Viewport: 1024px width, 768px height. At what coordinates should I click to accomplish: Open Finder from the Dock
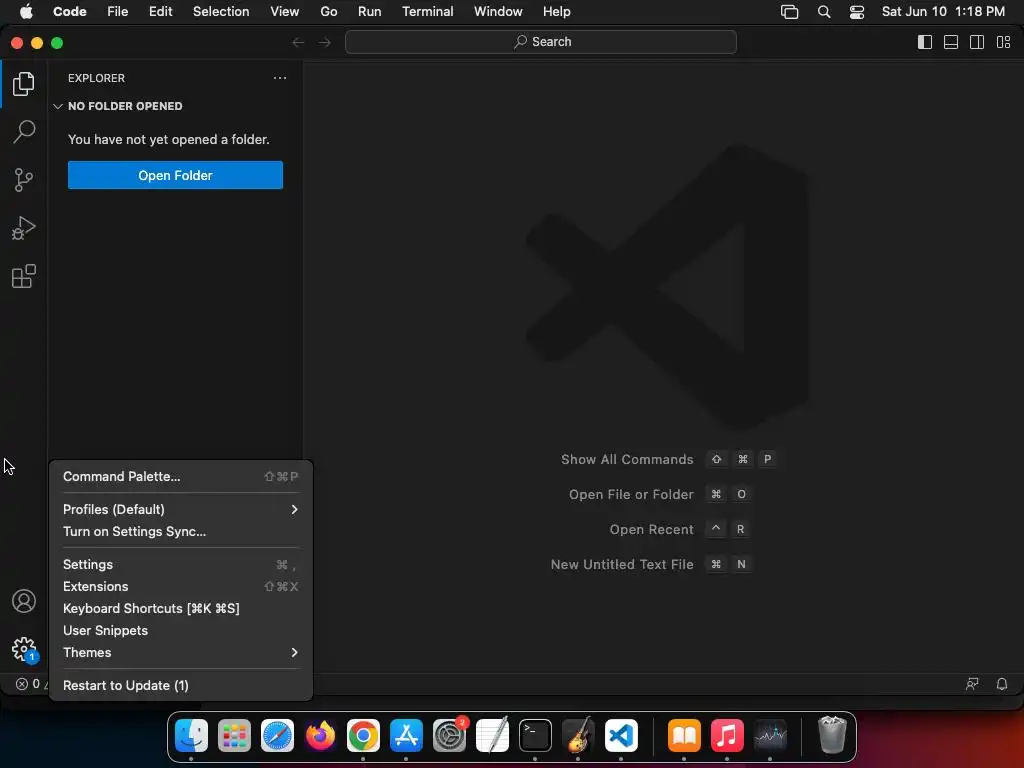coord(191,736)
